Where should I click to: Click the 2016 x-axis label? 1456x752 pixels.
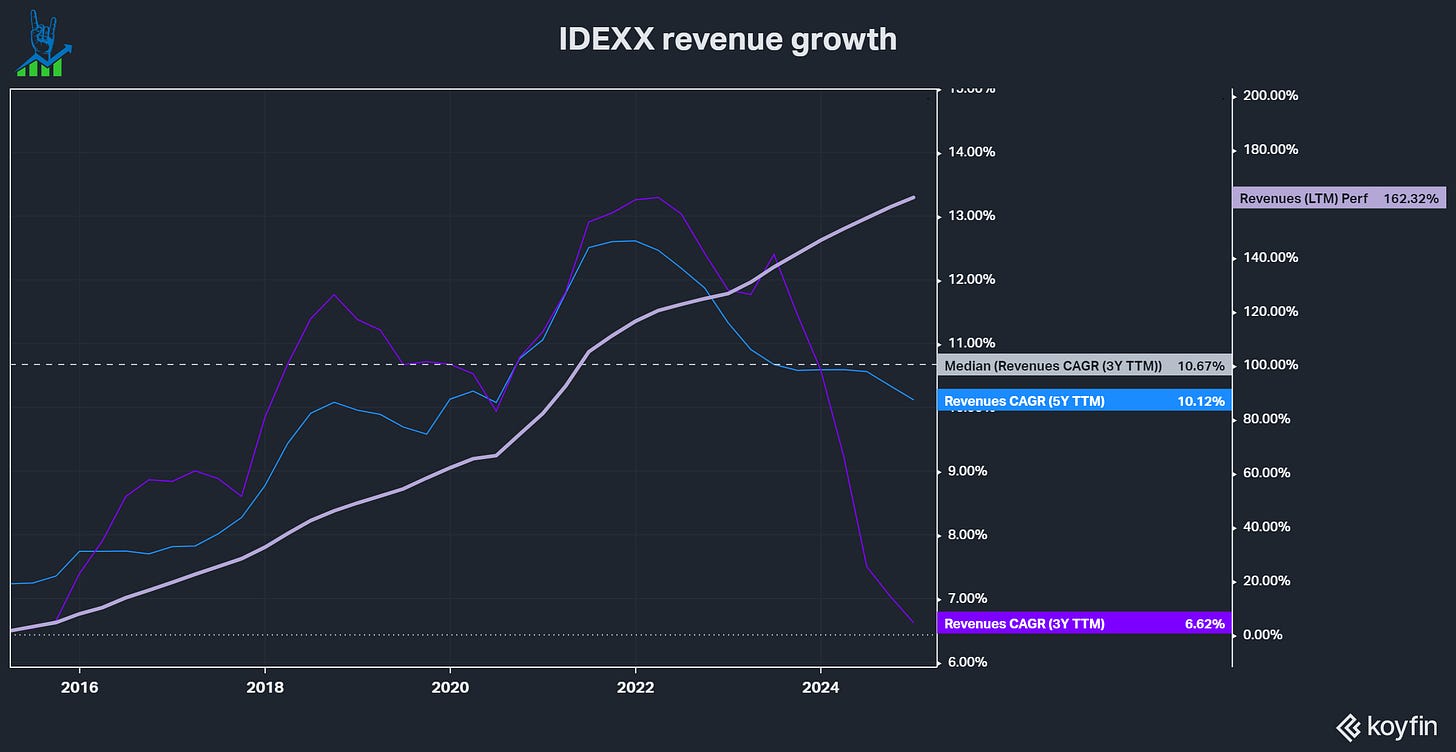[x=79, y=687]
